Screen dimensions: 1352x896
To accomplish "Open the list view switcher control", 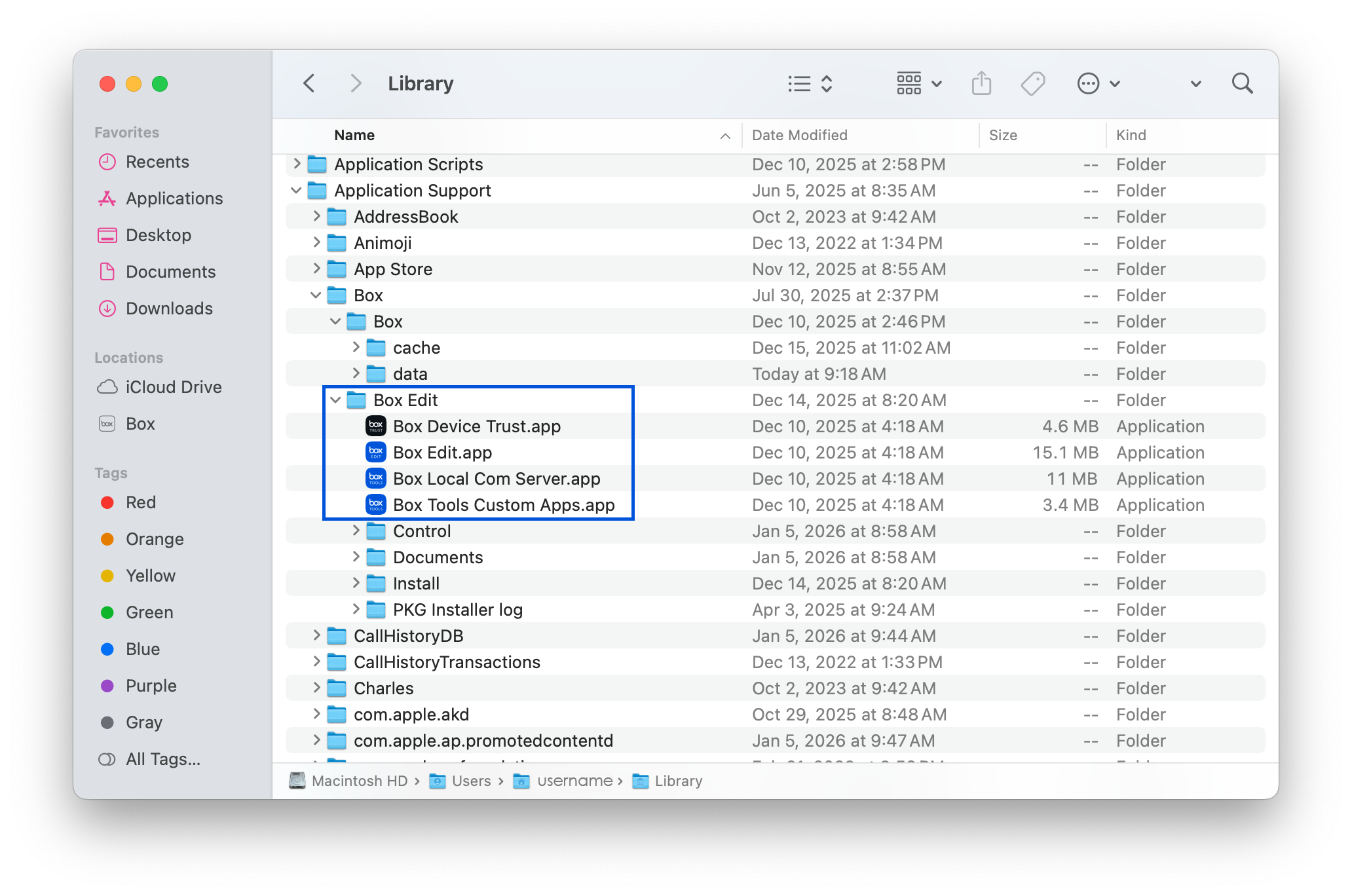I will tap(810, 84).
